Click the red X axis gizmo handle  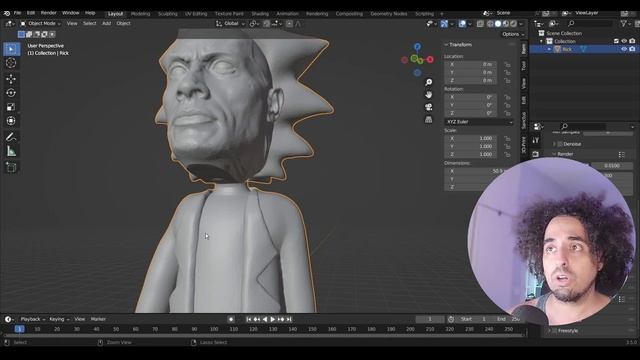pyautogui.click(x=430, y=60)
